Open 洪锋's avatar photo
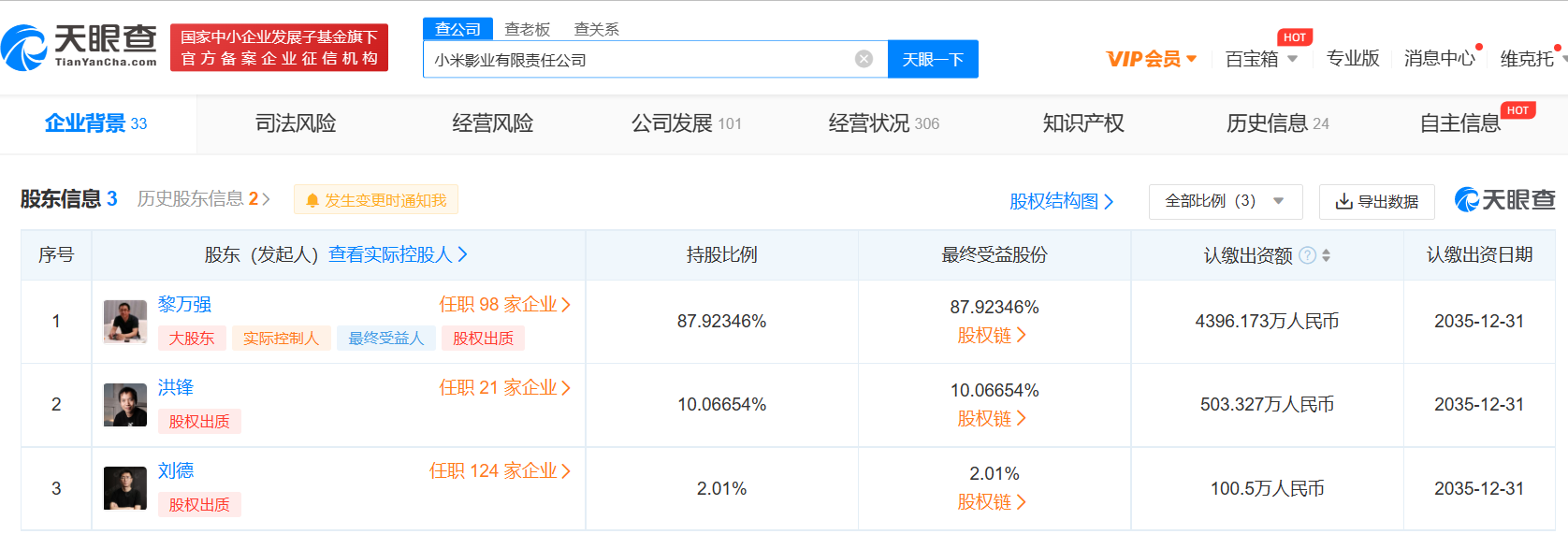1568x534 pixels. (125, 405)
